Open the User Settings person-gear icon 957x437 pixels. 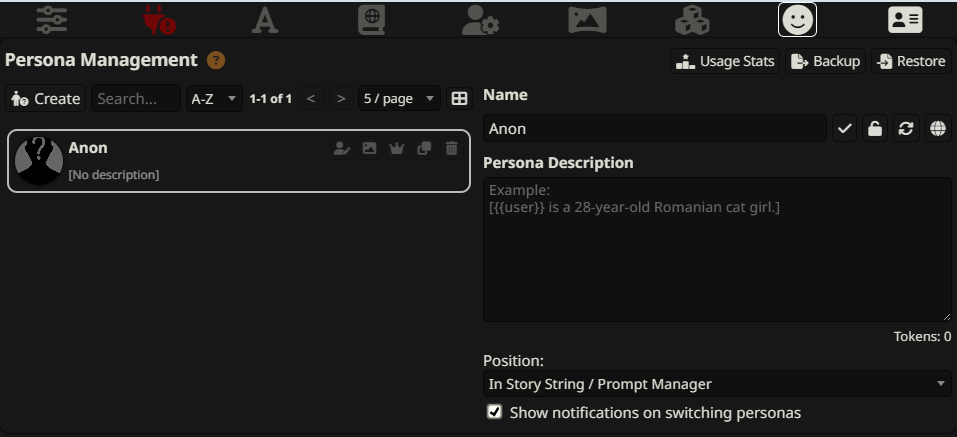click(x=480, y=20)
